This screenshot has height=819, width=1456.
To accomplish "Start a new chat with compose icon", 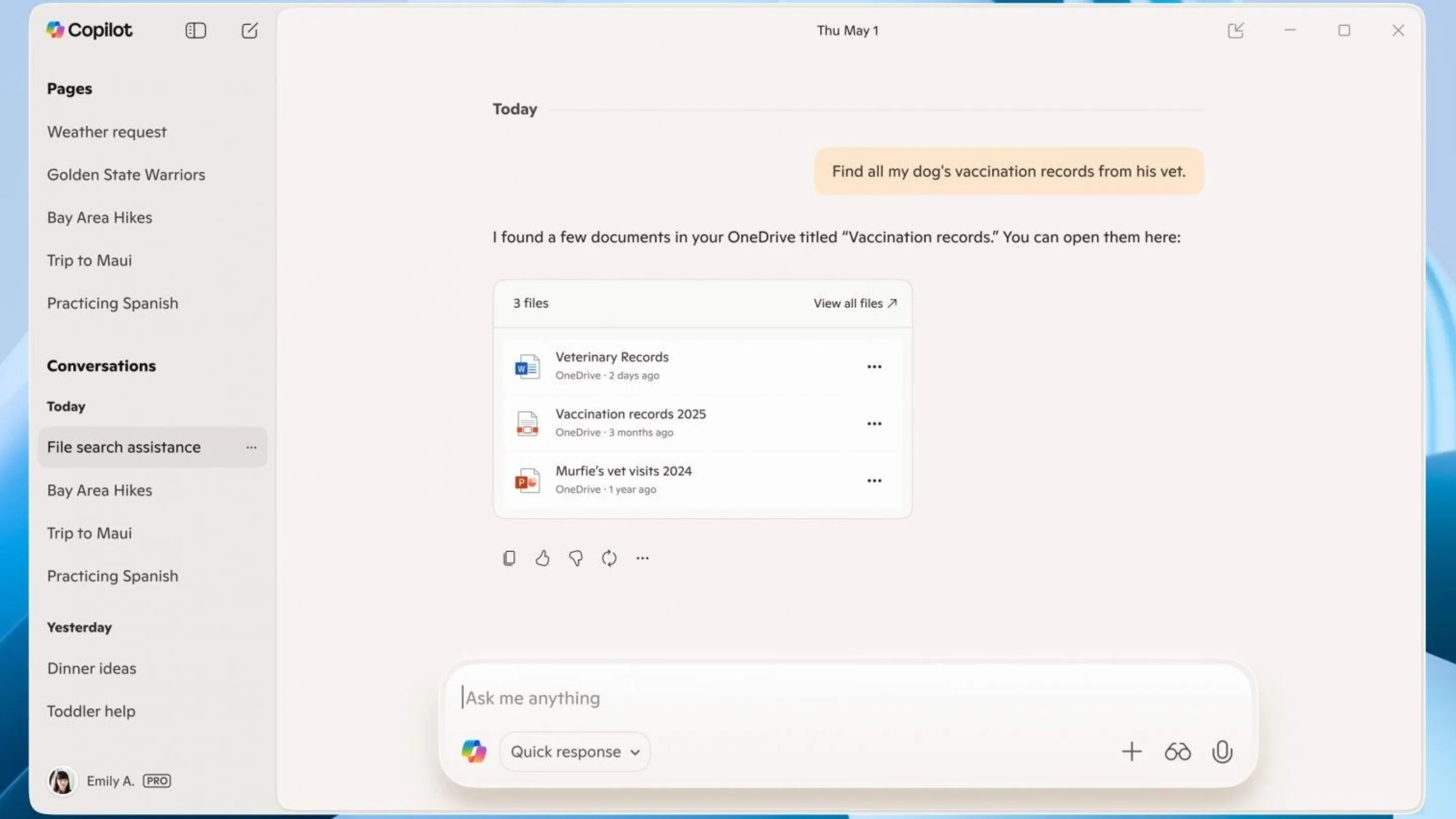I will [249, 30].
